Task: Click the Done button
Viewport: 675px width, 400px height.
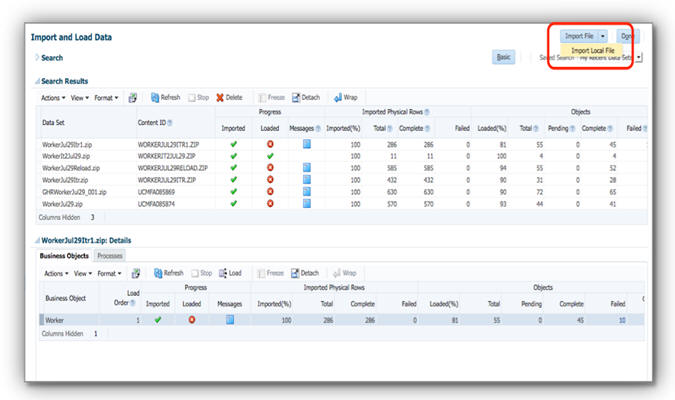Action: [x=627, y=36]
